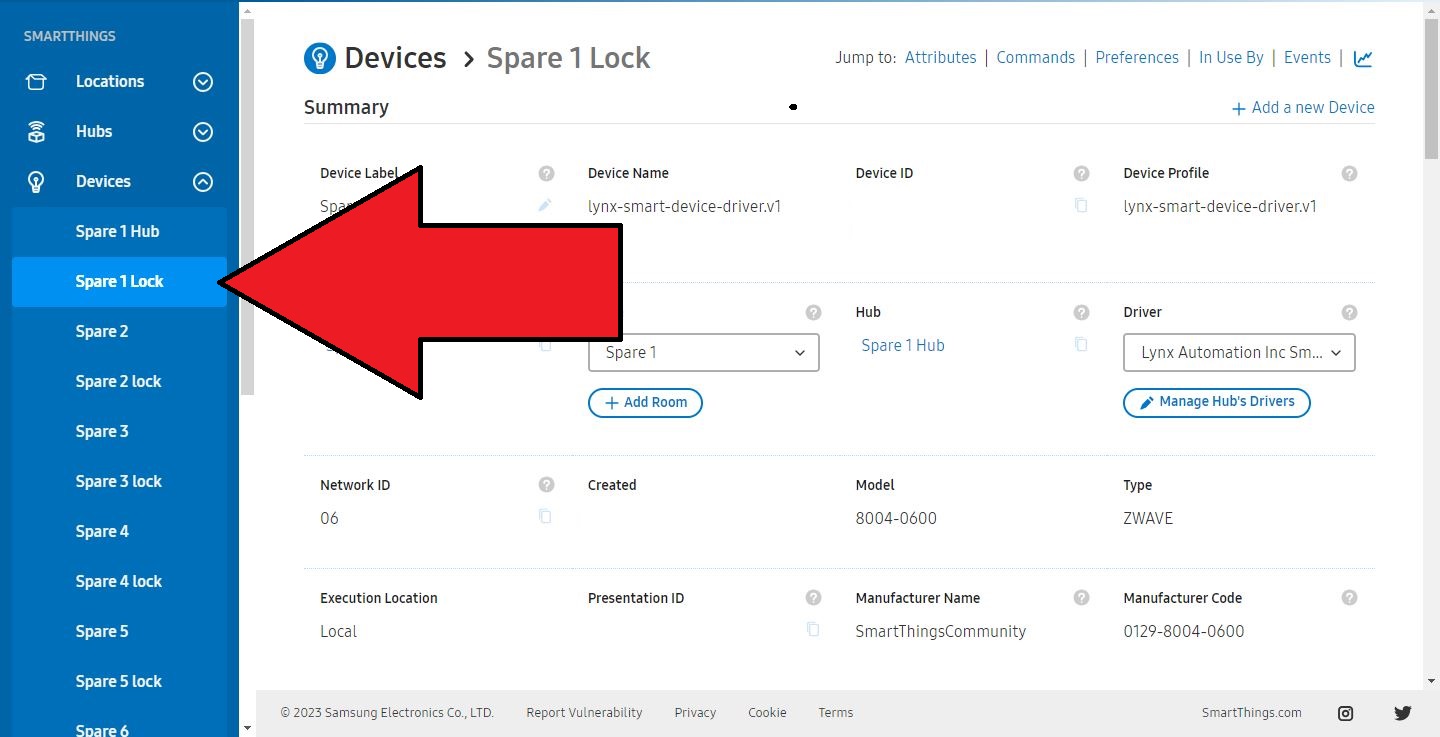The image size is (1440, 737).
Task: Select Spare 5 in sidebar
Action: click(x=119, y=632)
